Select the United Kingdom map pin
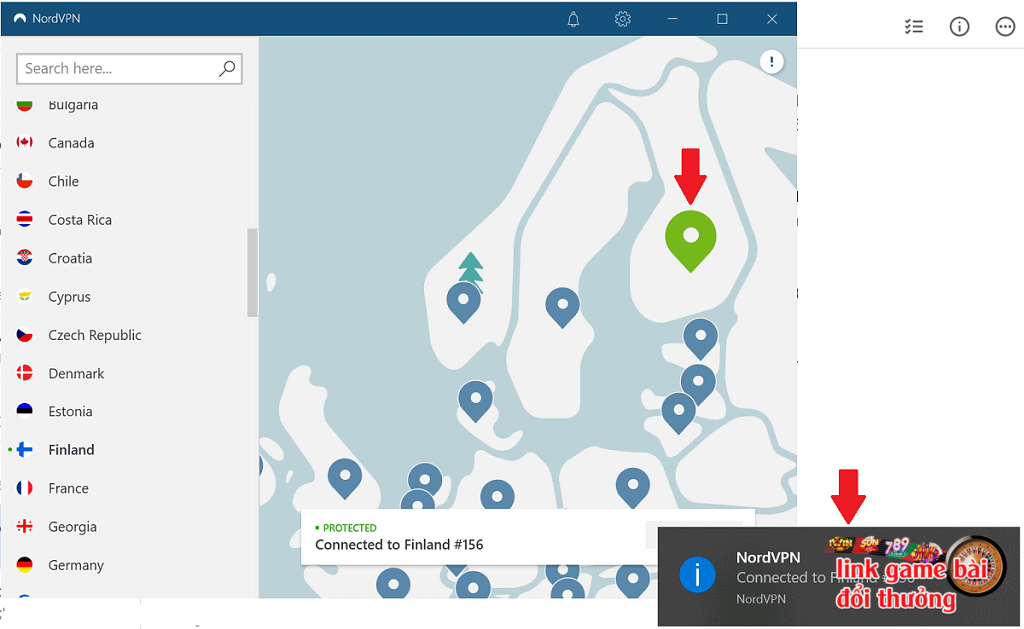The height and width of the screenshot is (629, 1024). click(x=345, y=478)
